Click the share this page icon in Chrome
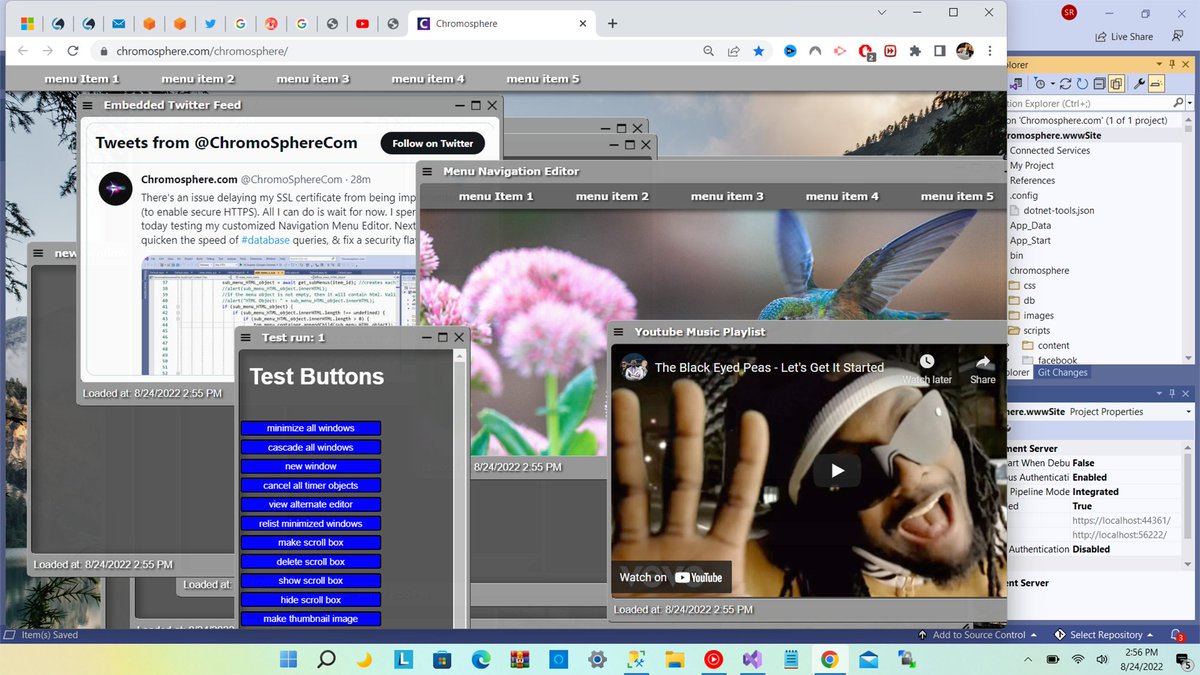The width and height of the screenshot is (1200, 675). (733, 51)
